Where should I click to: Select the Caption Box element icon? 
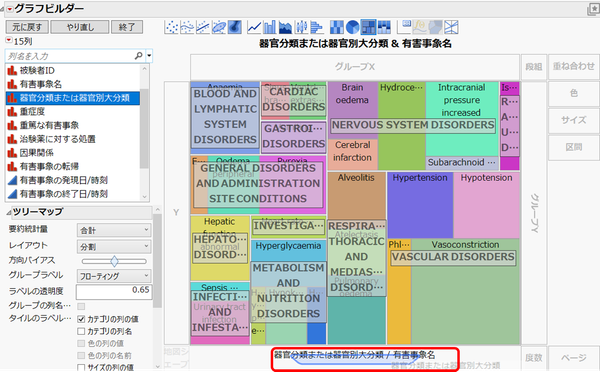(404, 27)
